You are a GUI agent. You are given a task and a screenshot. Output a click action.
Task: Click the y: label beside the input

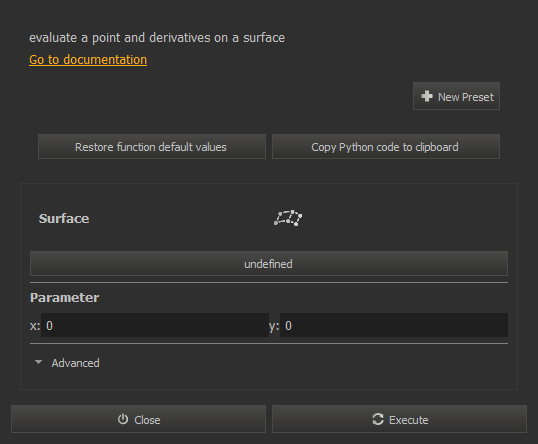point(274,326)
